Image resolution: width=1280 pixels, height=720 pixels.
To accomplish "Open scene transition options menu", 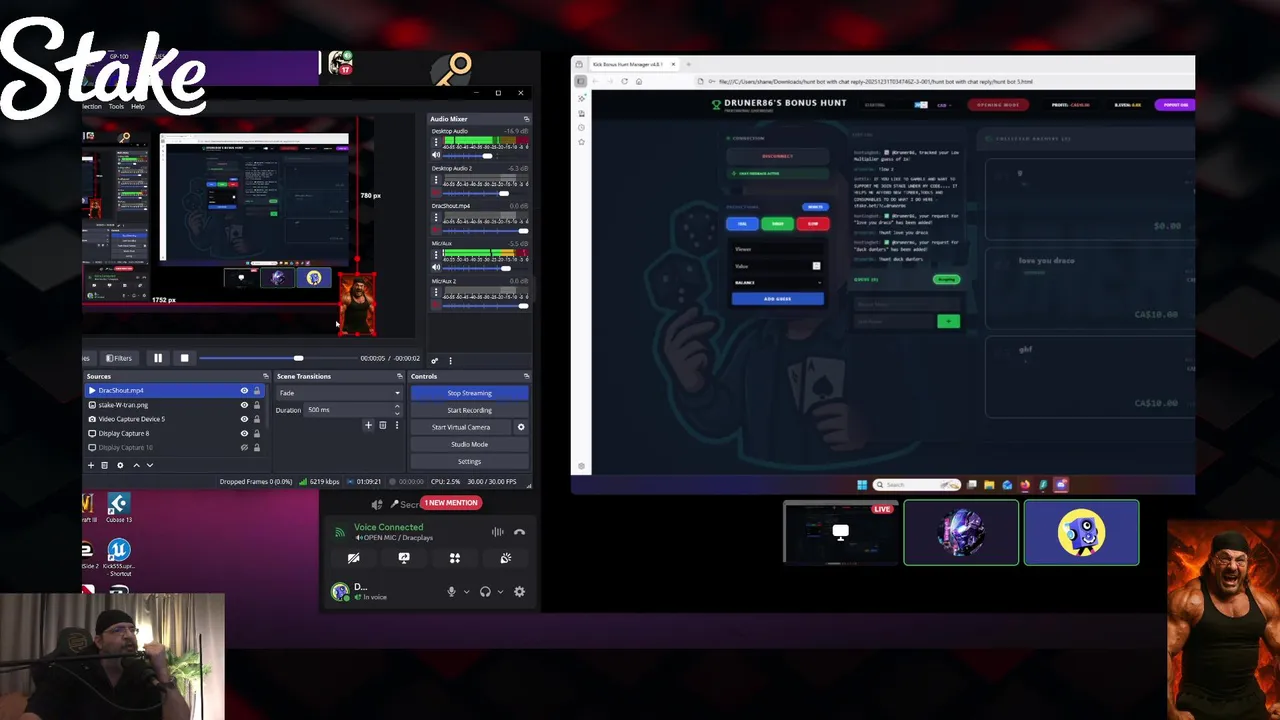I will [x=396, y=426].
